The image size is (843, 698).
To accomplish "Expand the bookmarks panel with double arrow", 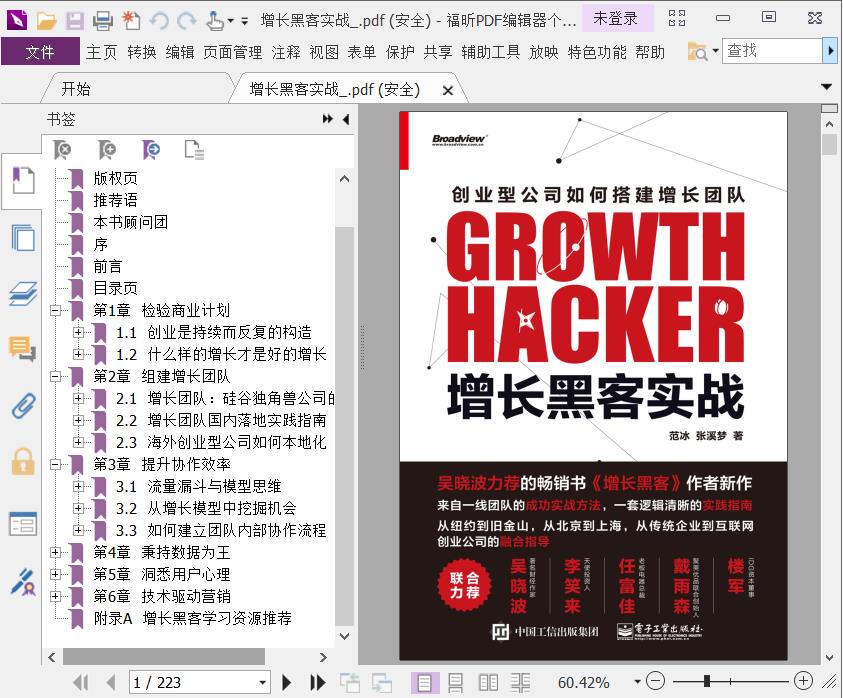I will [327, 119].
